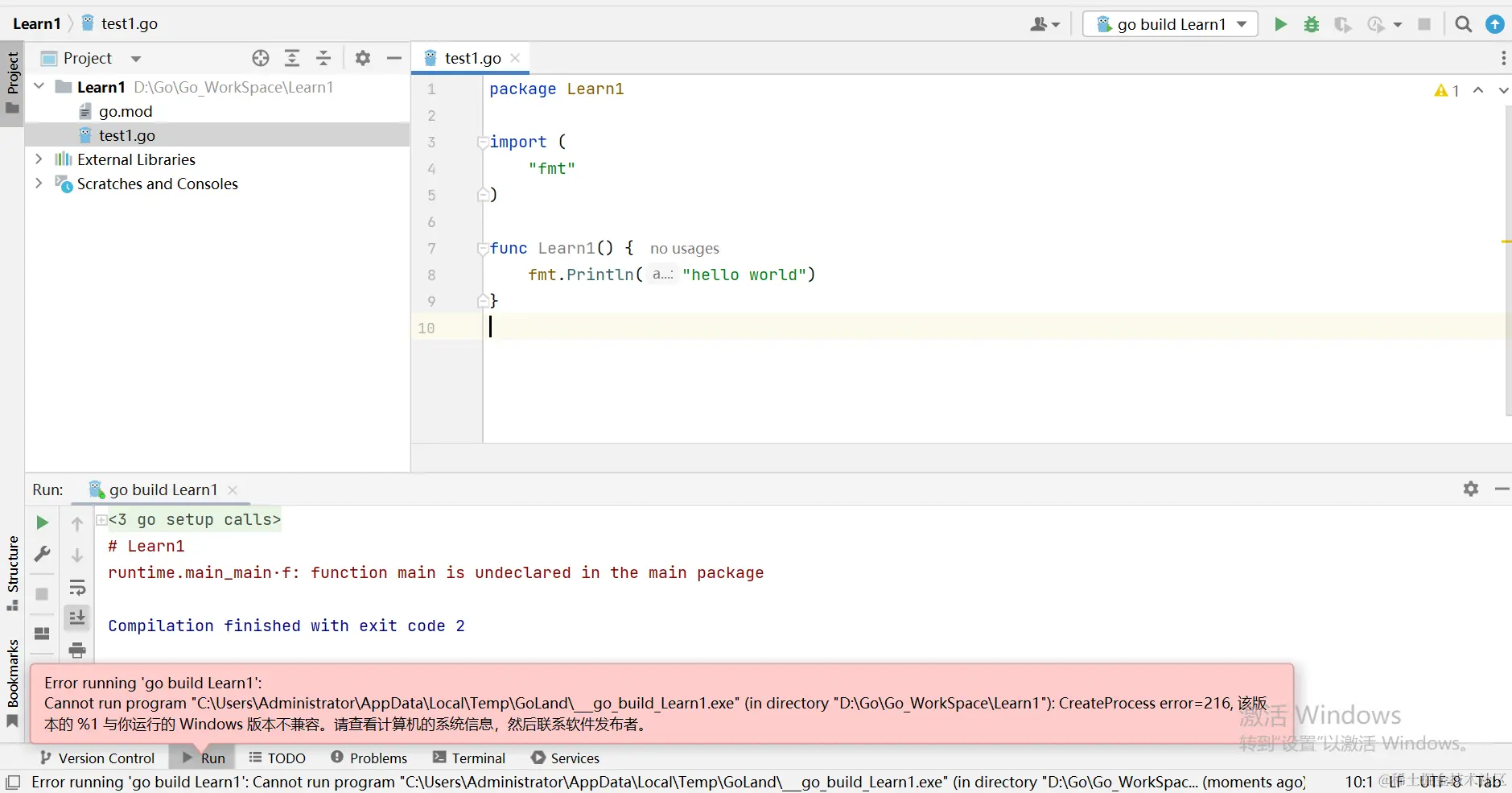Viewport: 1512px width, 793px height.
Task: Toggle tool window bars via status bar corner icon
Action: pyautogui.click(x=13, y=782)
